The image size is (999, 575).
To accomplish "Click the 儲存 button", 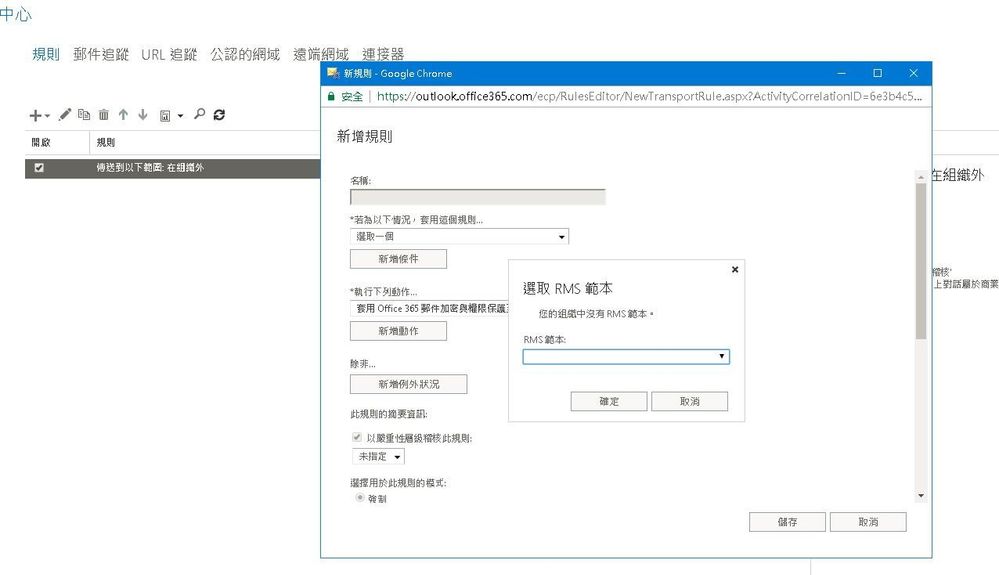I will [787, 522].
